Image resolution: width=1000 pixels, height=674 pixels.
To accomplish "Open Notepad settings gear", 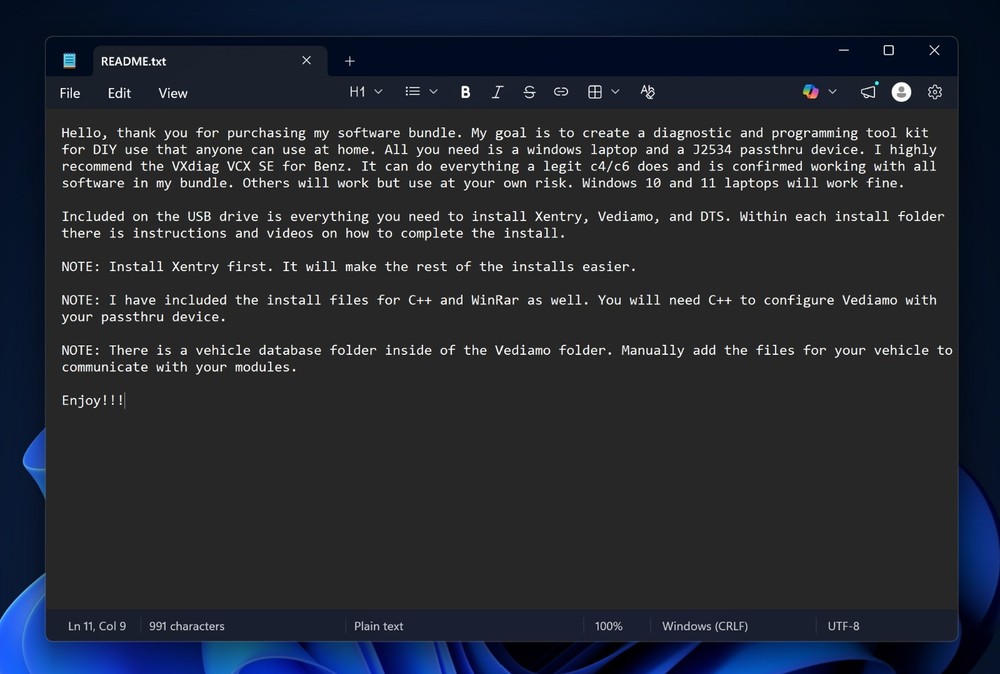I will [935, 92].
